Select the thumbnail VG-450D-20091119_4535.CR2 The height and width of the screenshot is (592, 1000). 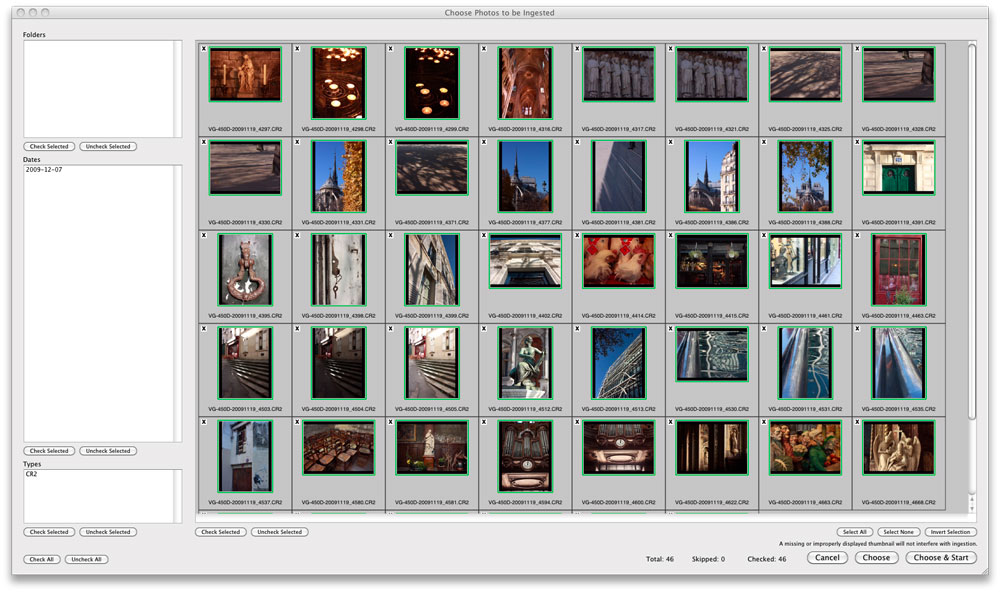coord(899,363)
